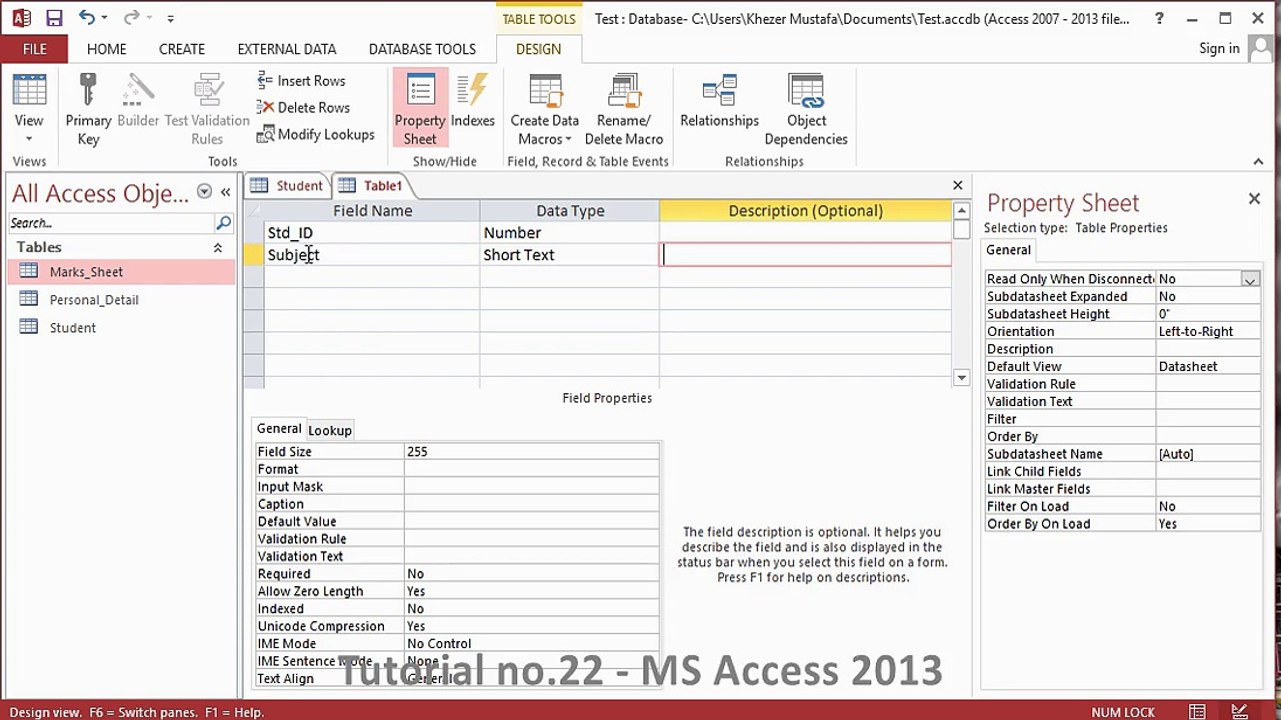Collapse the navigation pane with shutter button
The image size is (1281, 720).
(226, 192)
